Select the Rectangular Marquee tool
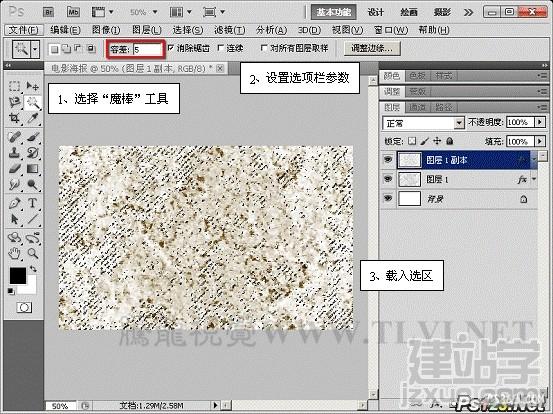Screen dimensions: 553x414 pos(14,86)
